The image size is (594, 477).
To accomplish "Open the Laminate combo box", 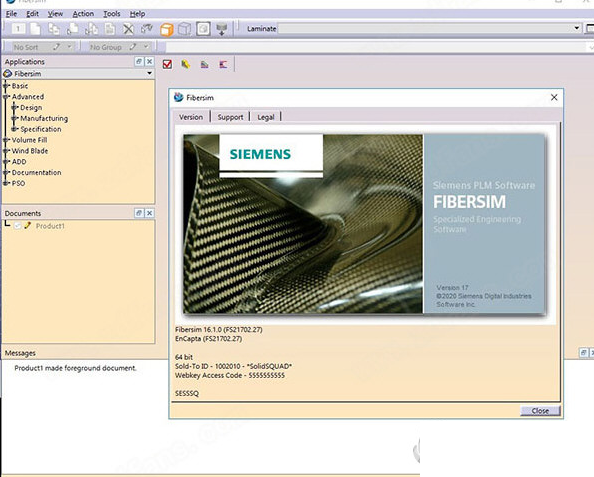I will (x=430, y=28).
